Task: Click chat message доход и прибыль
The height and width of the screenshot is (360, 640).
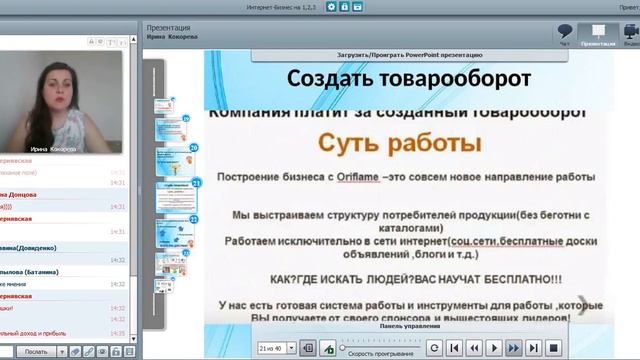Action: (x=33, y=333)
